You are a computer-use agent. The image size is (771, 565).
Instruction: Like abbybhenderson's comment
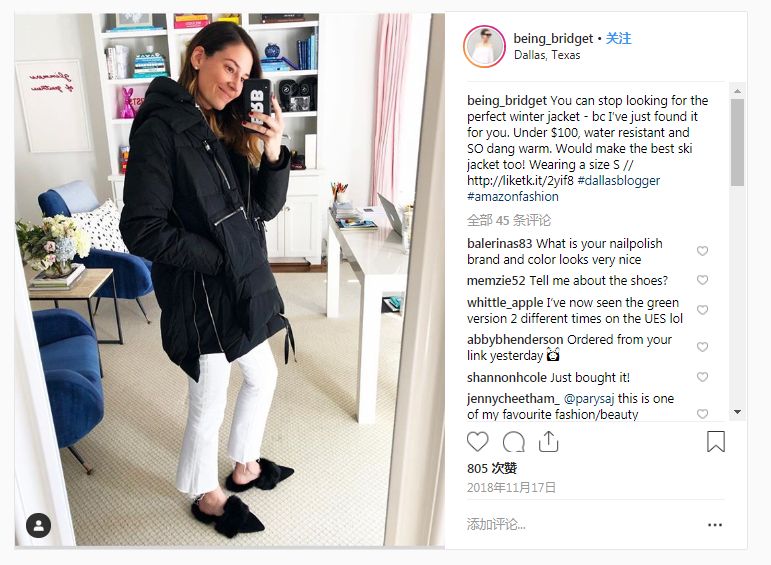coord(702,347)
